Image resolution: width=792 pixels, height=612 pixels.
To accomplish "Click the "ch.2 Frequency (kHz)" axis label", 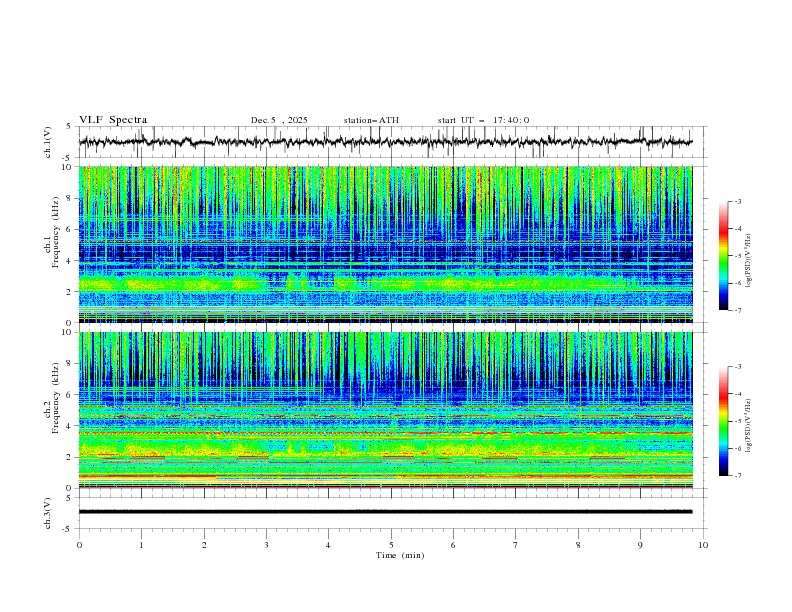I will click(52, 398).
